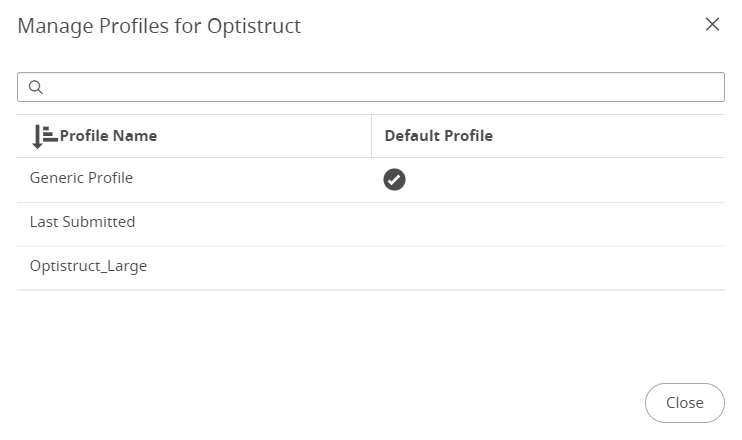This screenshot has width=742, height=440.
Task: Select the Generic Profile entry
Action: (81, 178)
